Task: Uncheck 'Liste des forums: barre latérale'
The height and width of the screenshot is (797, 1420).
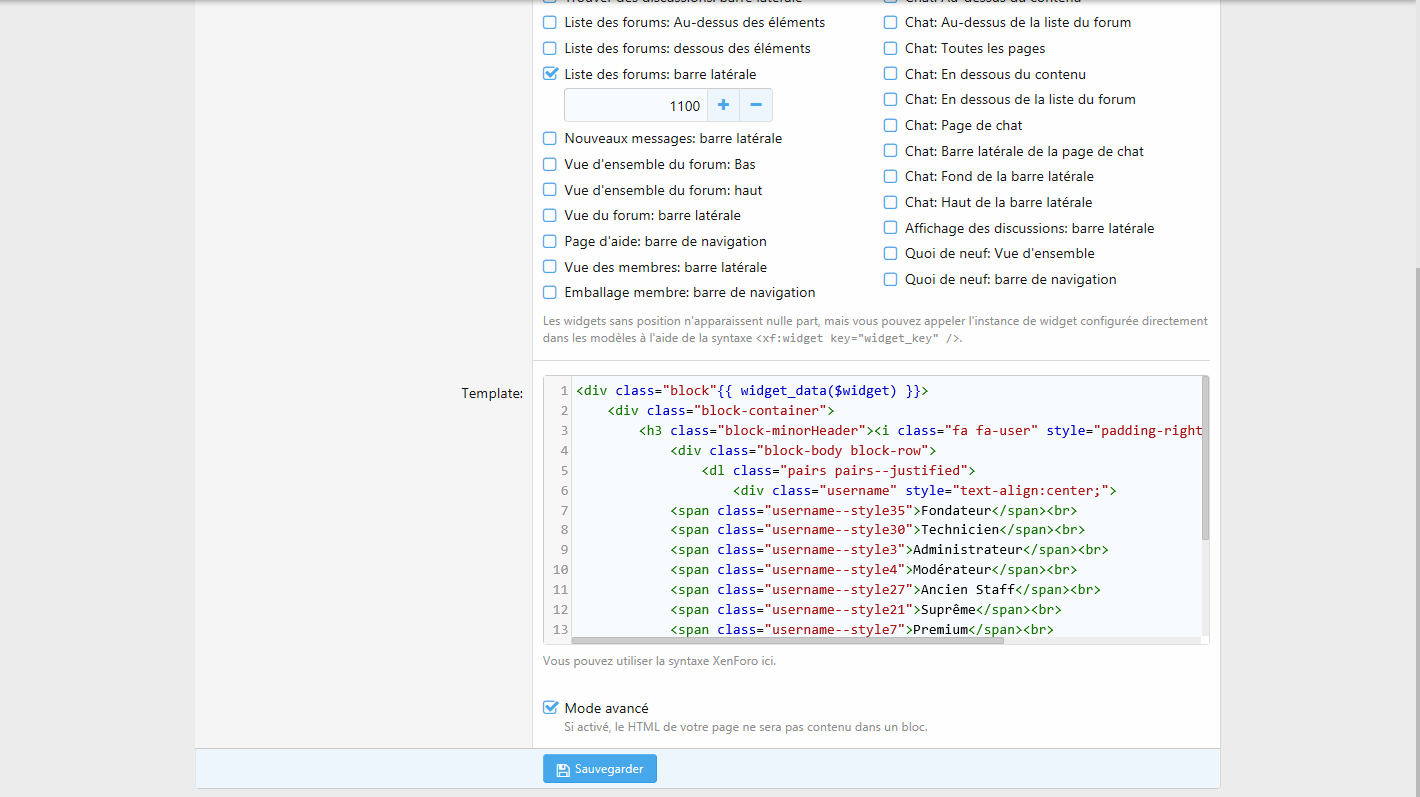Action: pyautogui.click(x=550, y=74)
